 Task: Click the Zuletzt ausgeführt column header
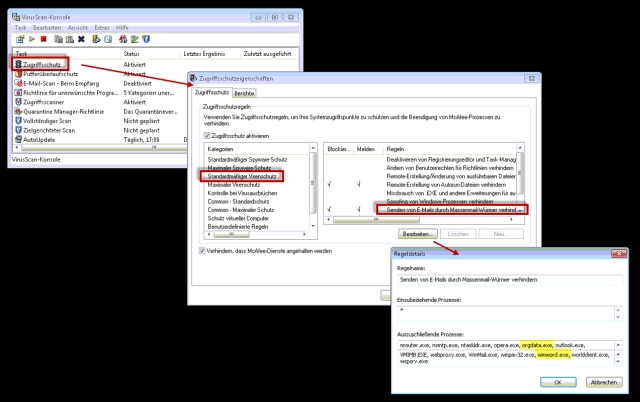point(268,54)
